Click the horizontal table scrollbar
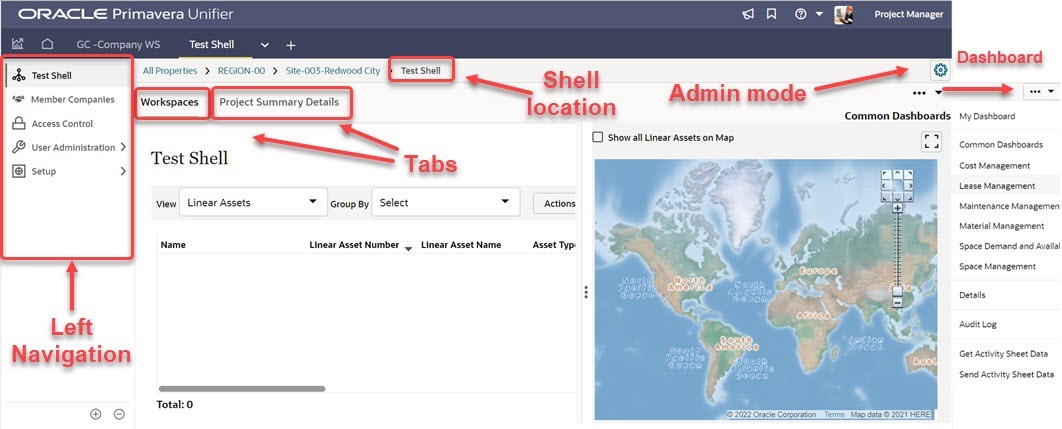The height and width of the screenshot is (429, 1062). pyautogui.click(x=242, y=389)
